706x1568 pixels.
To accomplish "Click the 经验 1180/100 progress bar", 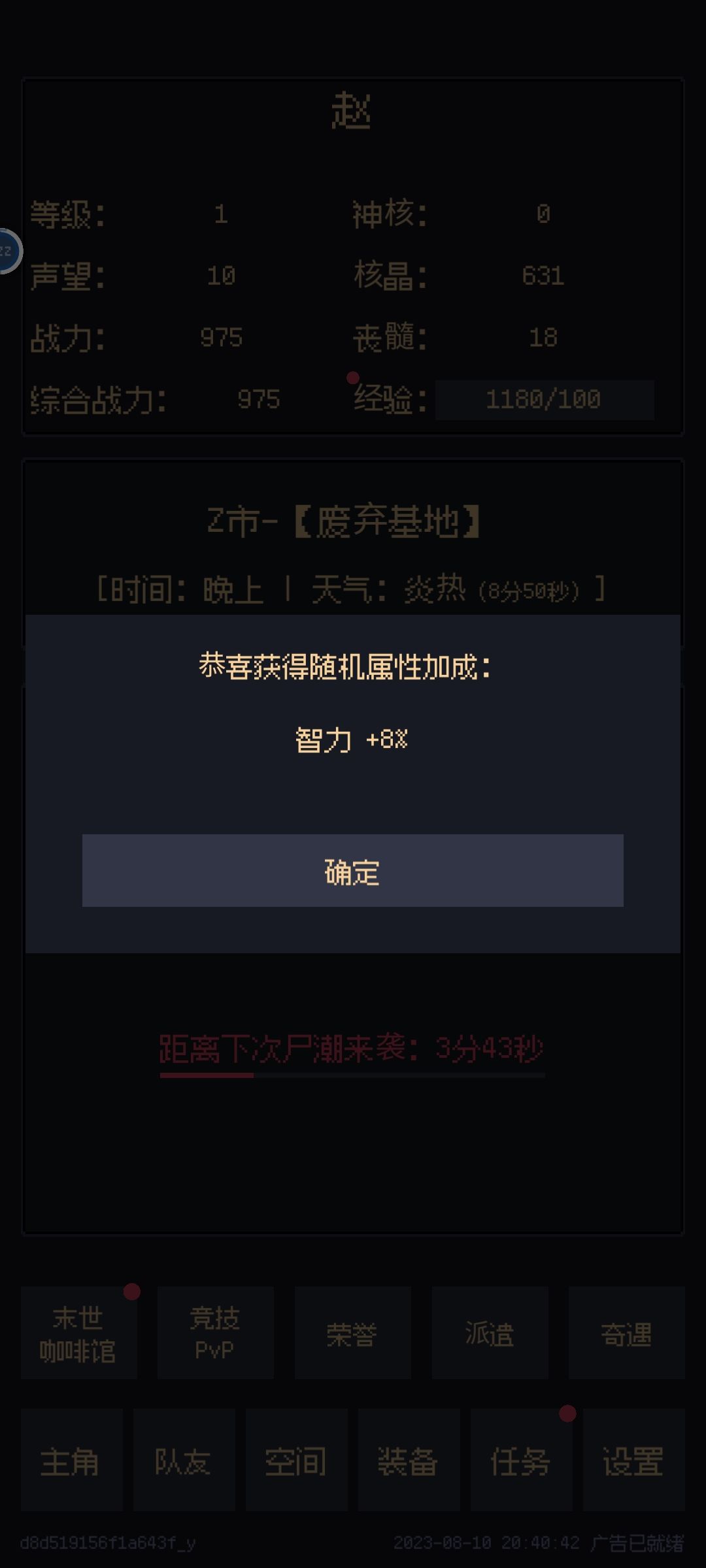I will (x=545, y=399).
